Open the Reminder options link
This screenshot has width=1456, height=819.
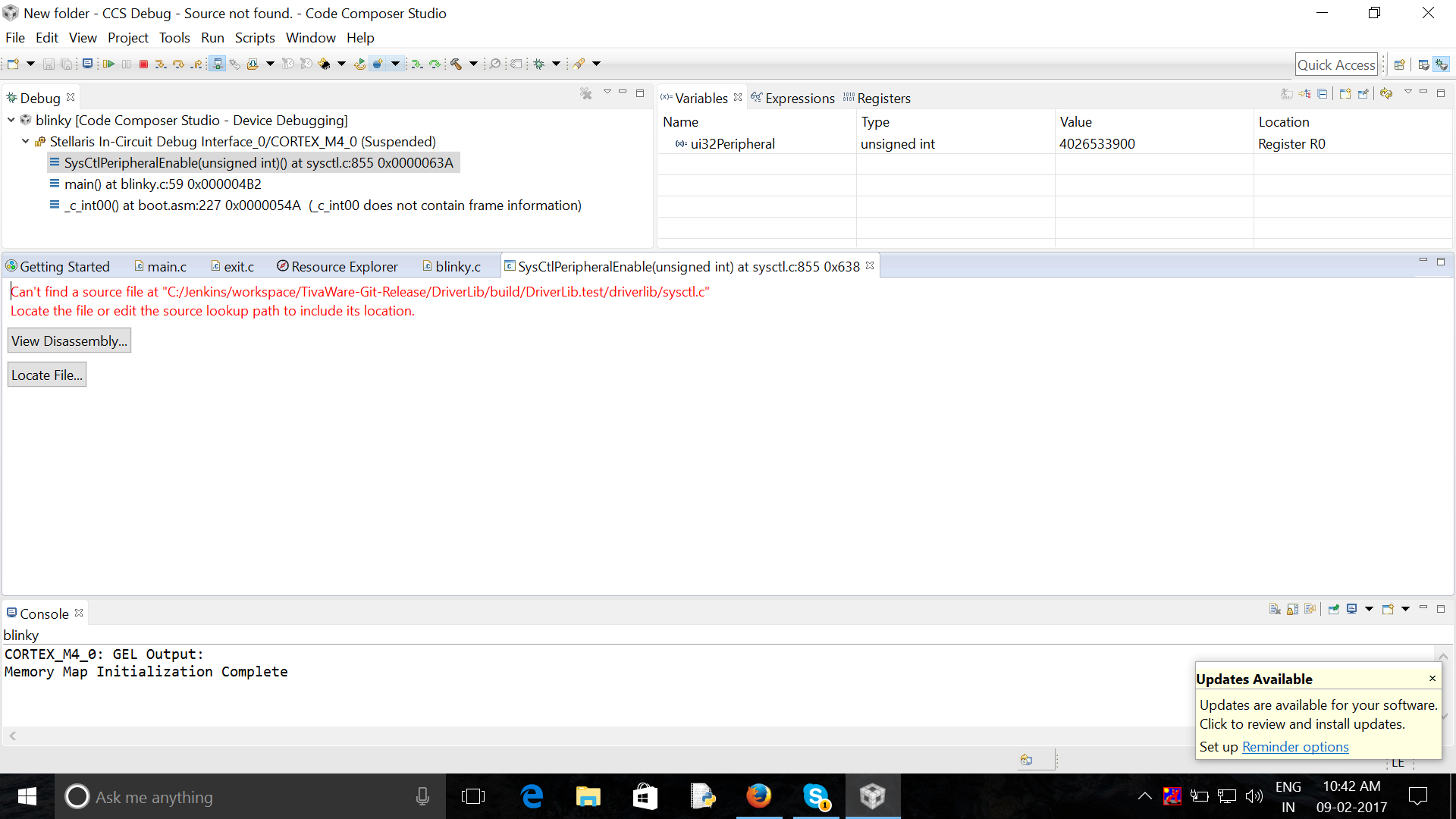click(1295, 747)
